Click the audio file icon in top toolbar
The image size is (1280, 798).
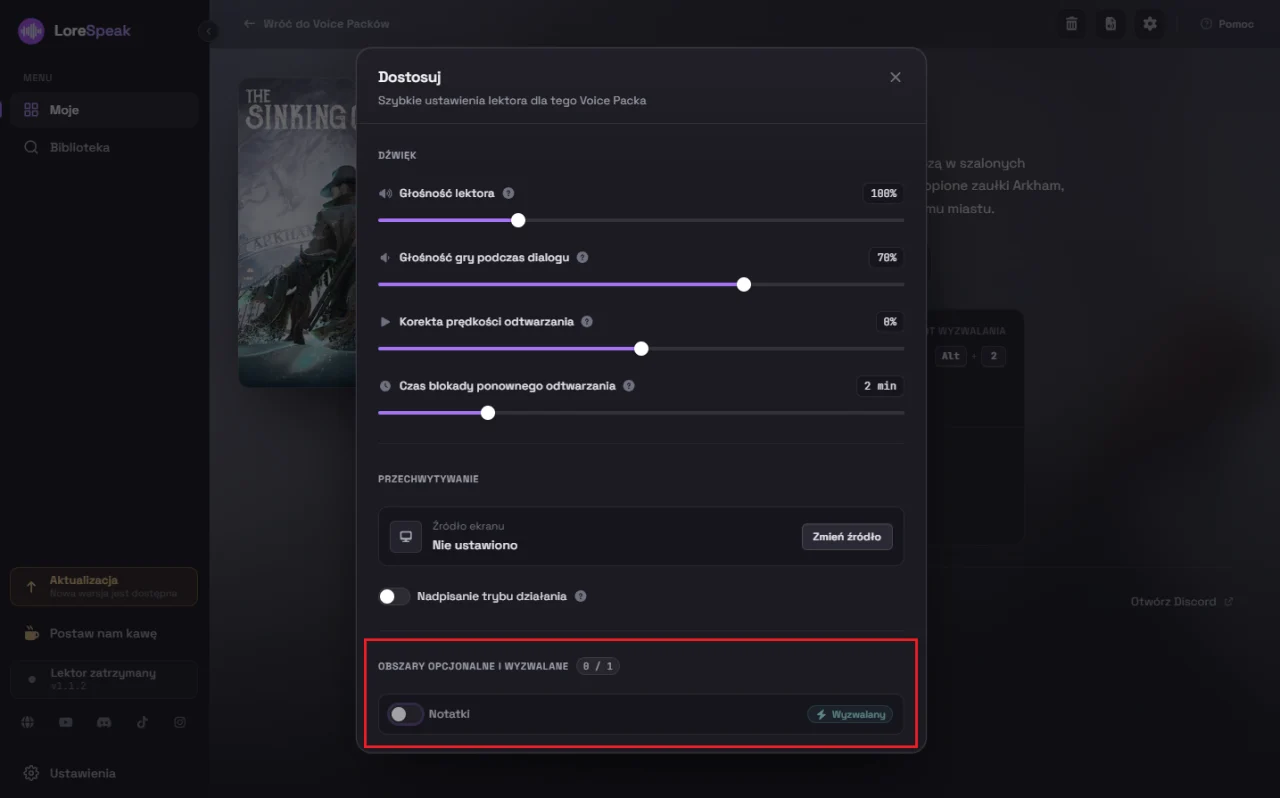click(1111, 24)
